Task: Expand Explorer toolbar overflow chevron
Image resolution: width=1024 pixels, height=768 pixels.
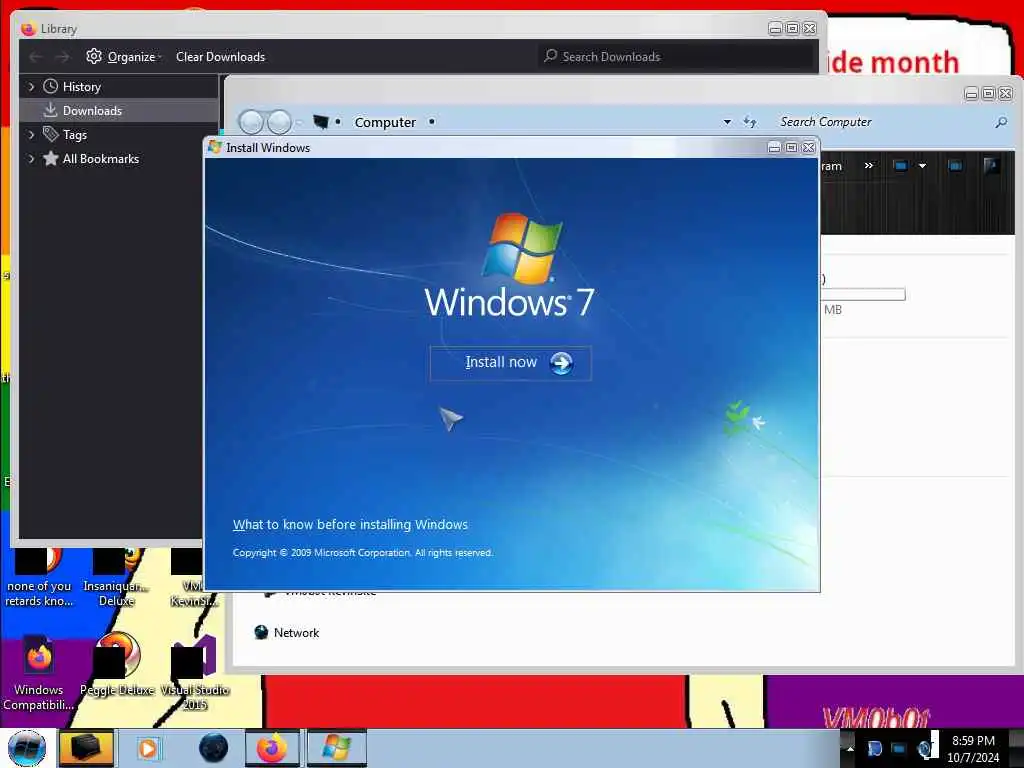Action: pyautogui.click(x=869, y=165)
